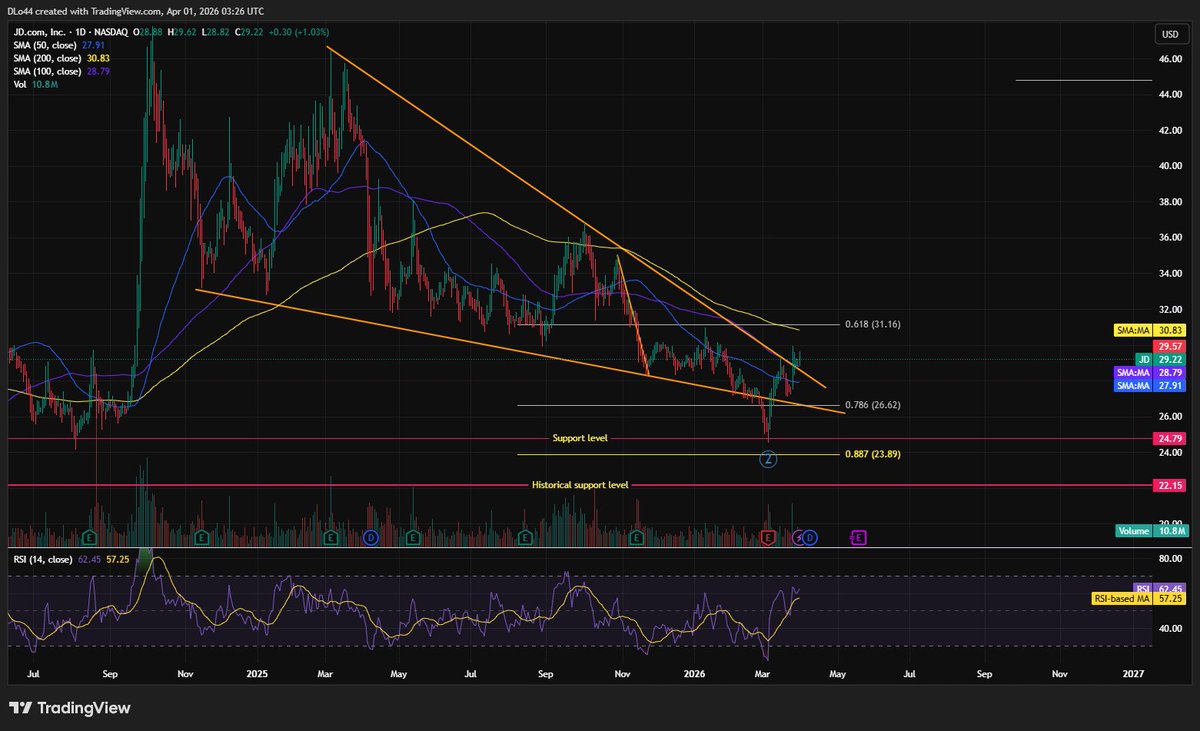1200x731 pixels.
Task: Click the RSI 62.45 axis tag
Action: click(x=1160, y=588)
